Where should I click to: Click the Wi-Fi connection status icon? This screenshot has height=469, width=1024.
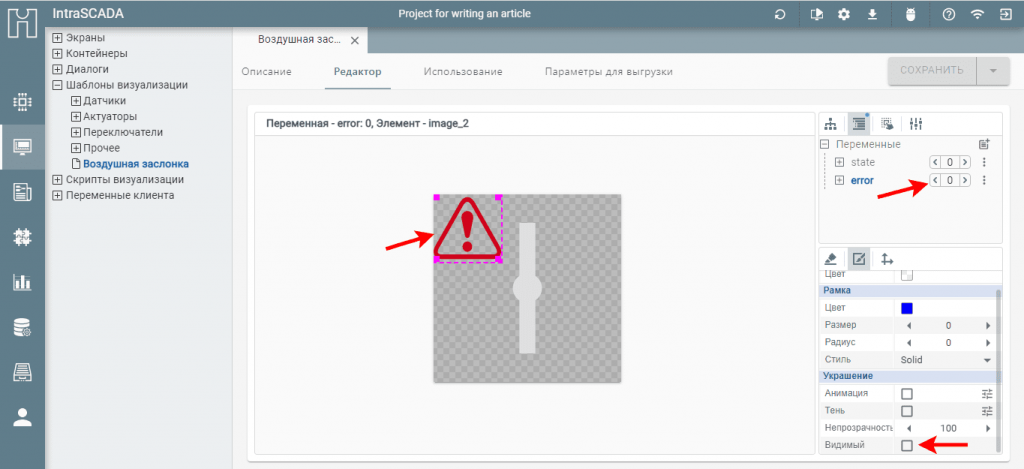(x=977, y=14)
